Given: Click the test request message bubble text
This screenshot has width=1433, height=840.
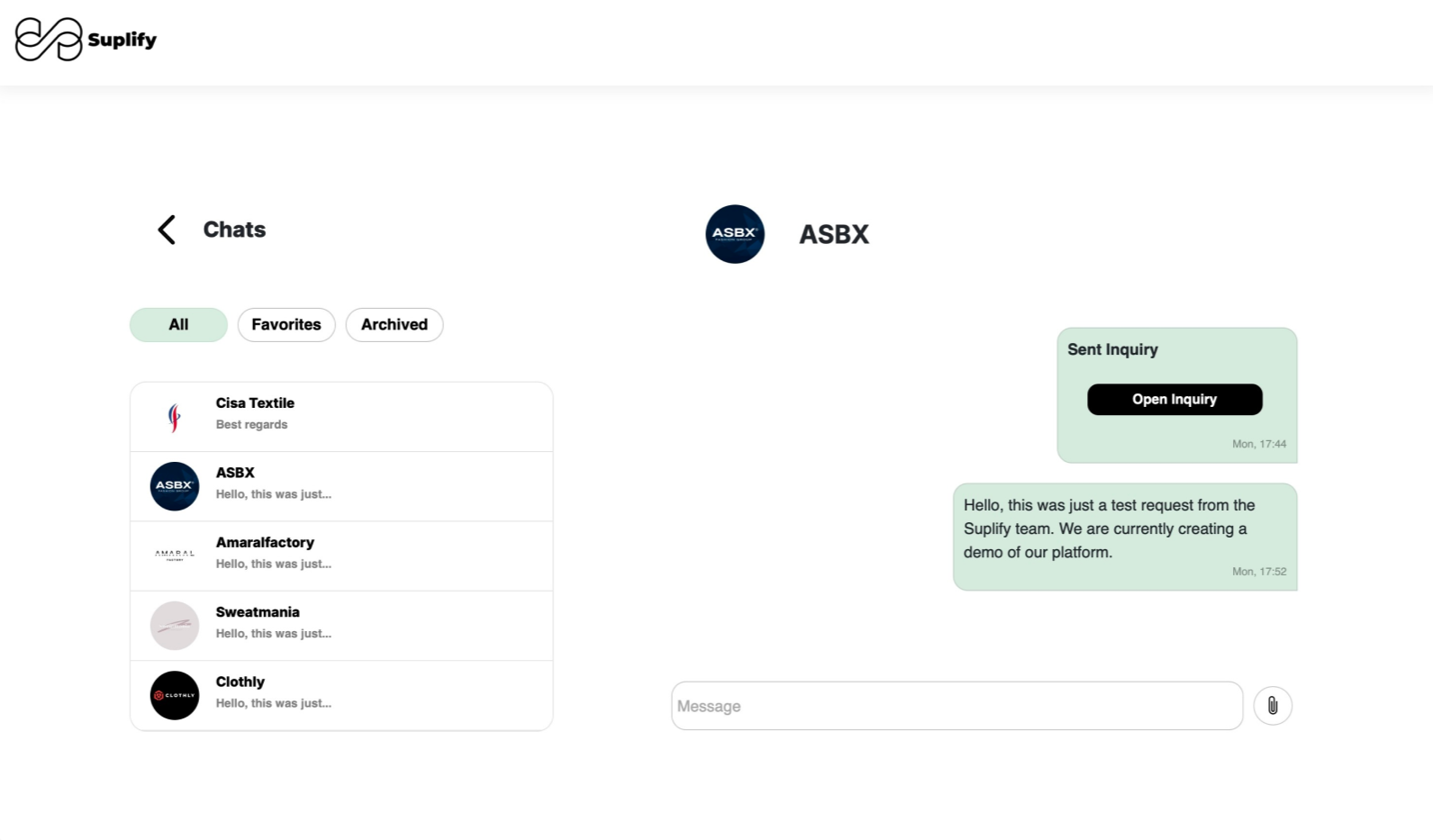Looking at the screenshot, I should pyautogui.click(x=1109, y=528).
